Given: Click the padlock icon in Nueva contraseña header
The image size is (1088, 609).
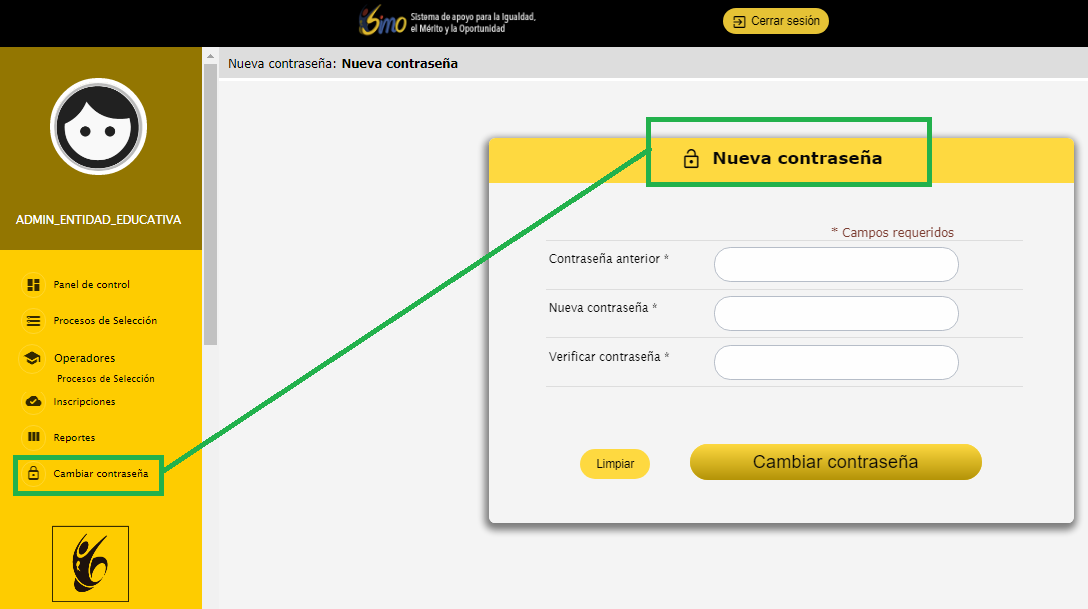Looking at the screenshot, I should coord(690,159).
